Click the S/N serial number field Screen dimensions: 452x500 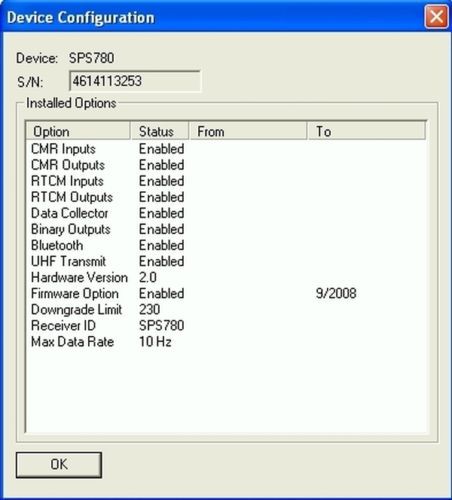135,81
